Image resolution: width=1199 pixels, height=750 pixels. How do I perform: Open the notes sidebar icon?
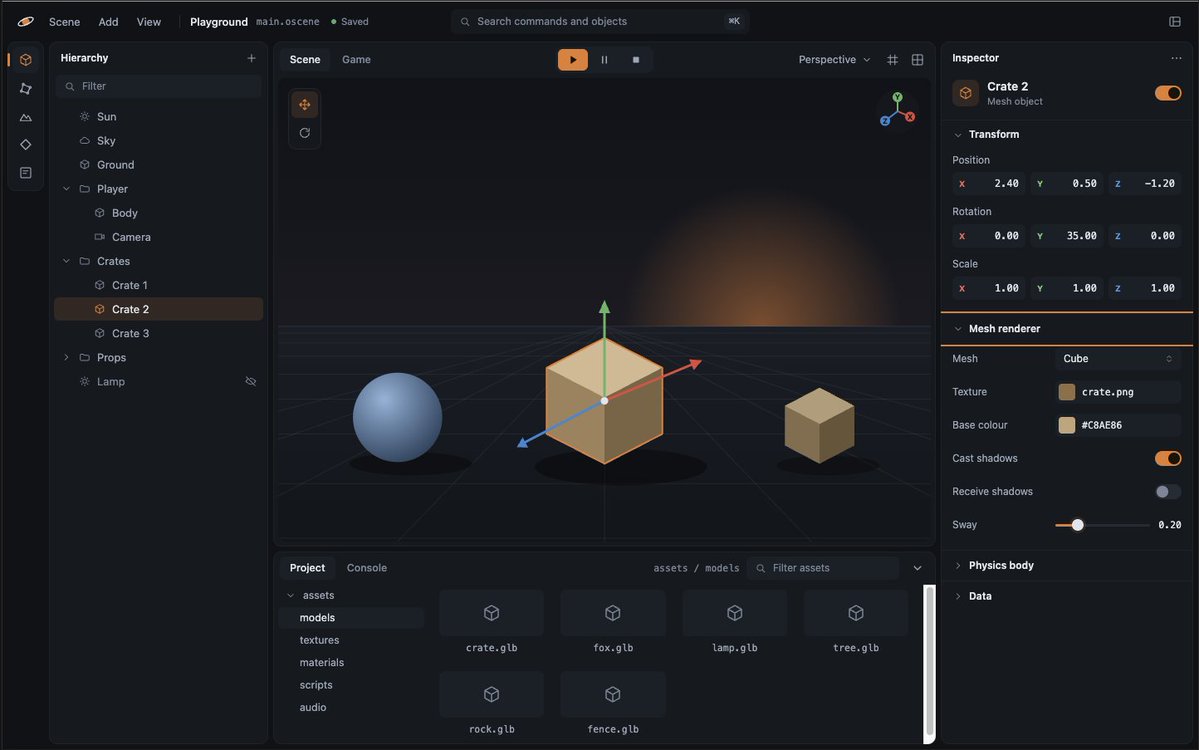(25, 173)
